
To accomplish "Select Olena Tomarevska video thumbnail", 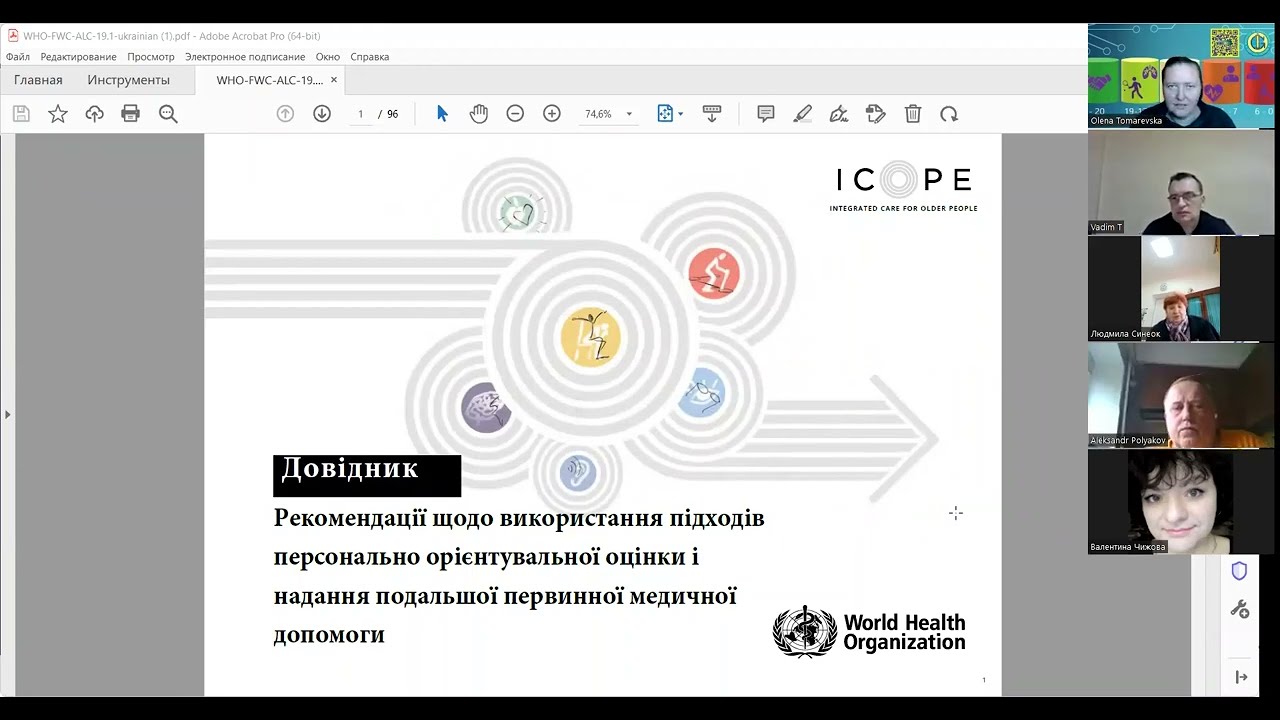I will click(1181, 76).
